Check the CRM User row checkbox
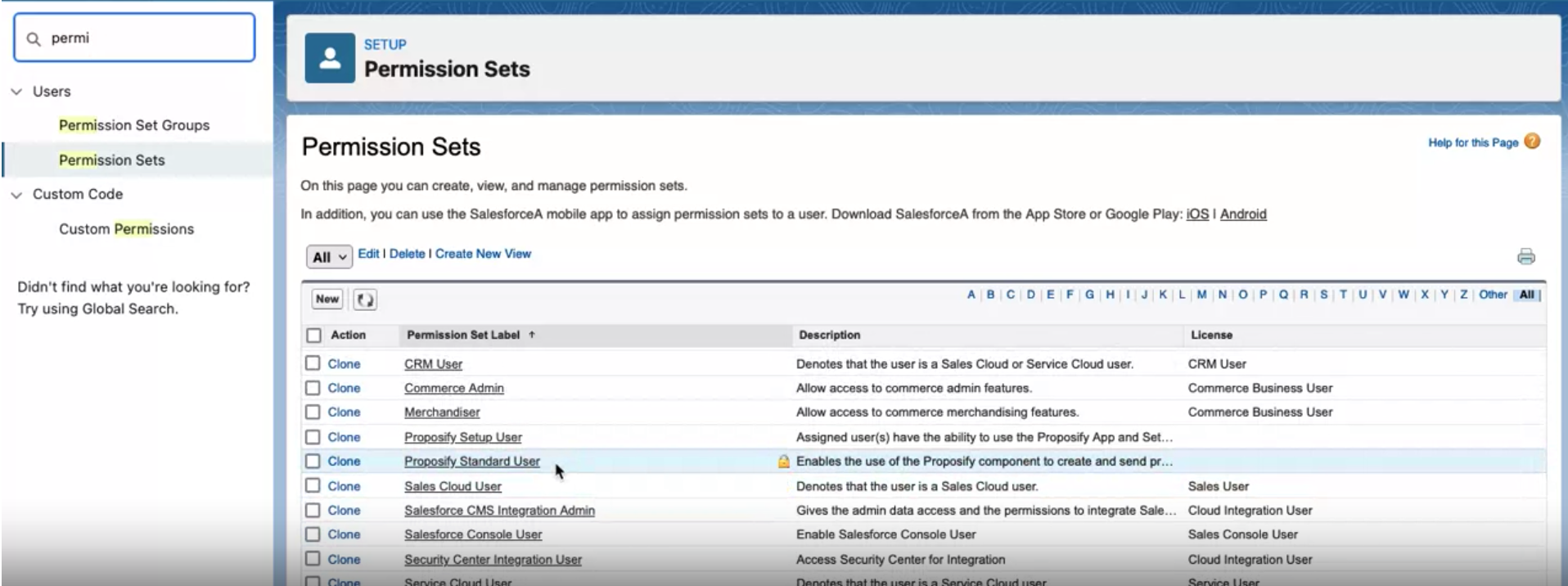1568x586 pixels. point(313,363)
